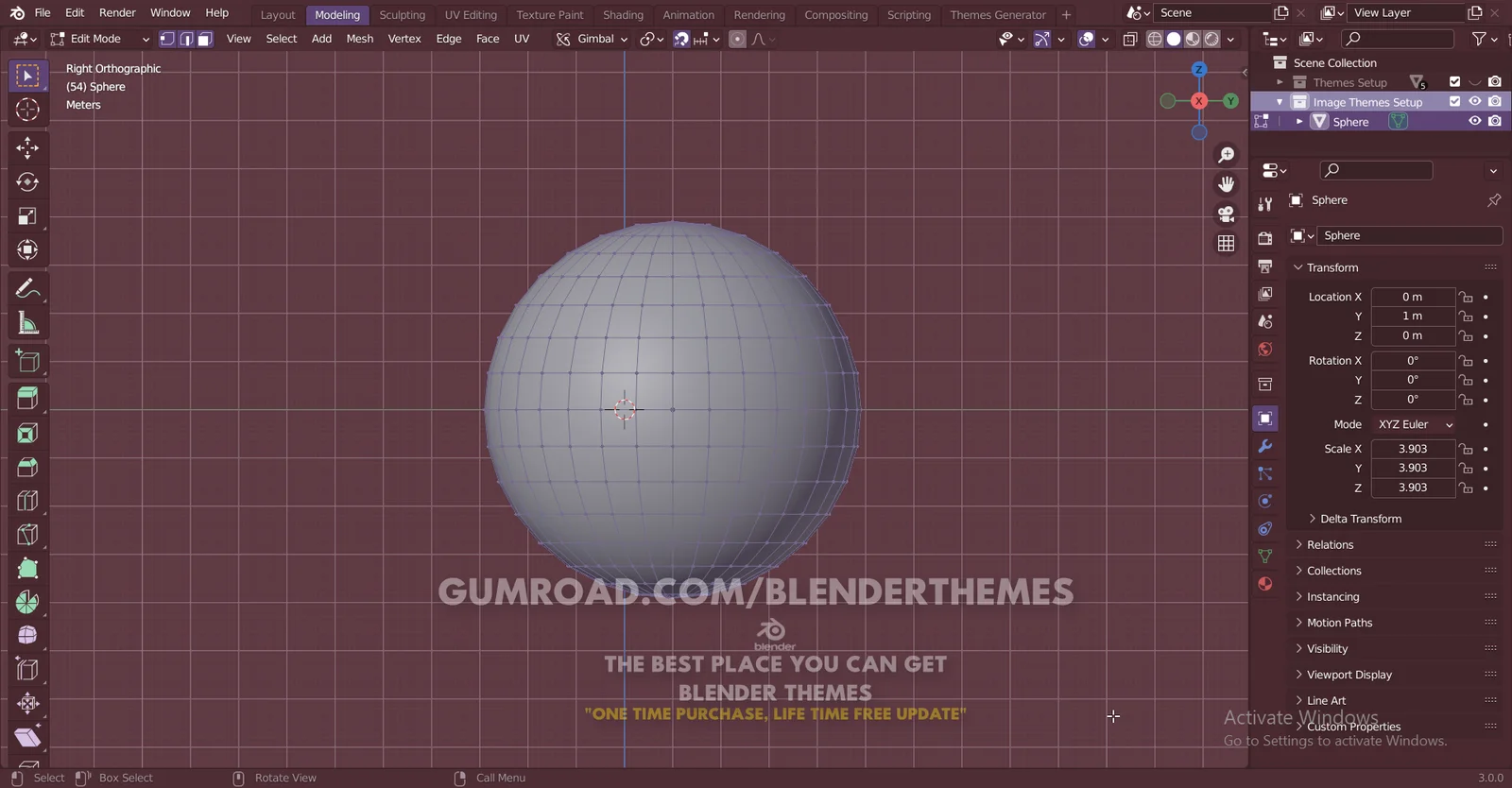Open the Material properties tab

coord(1265,584)
